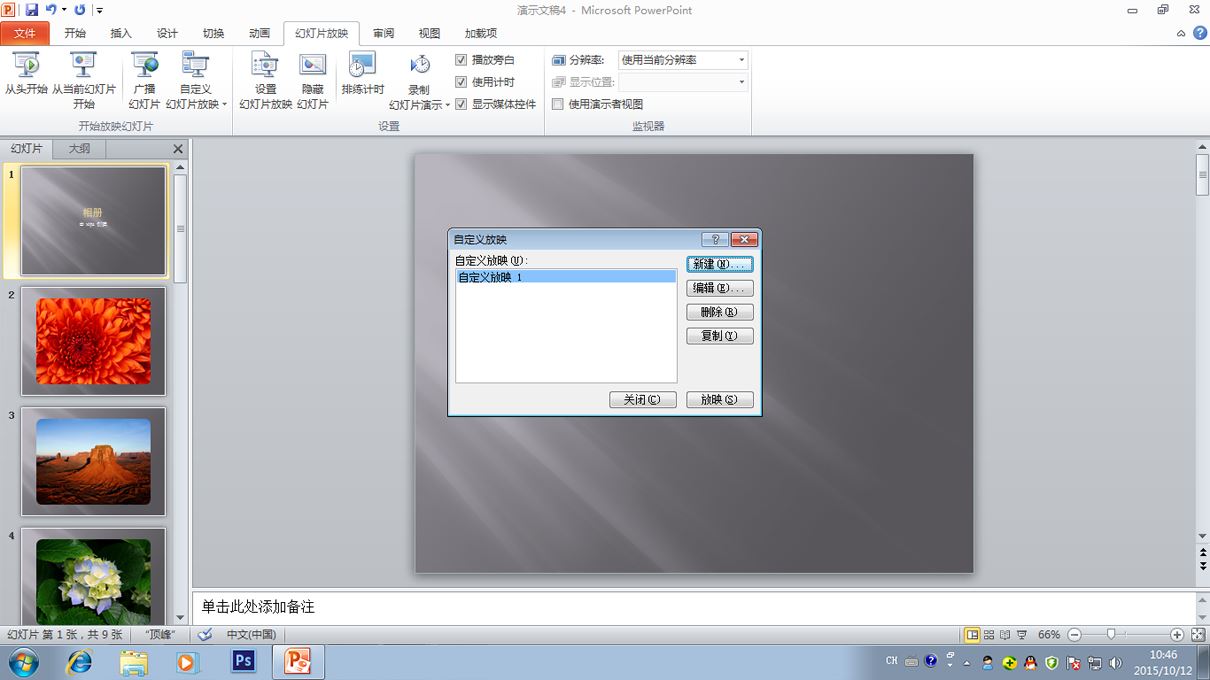
Task: Click the volume speaker tray icon
Action: coord(1116,662)
